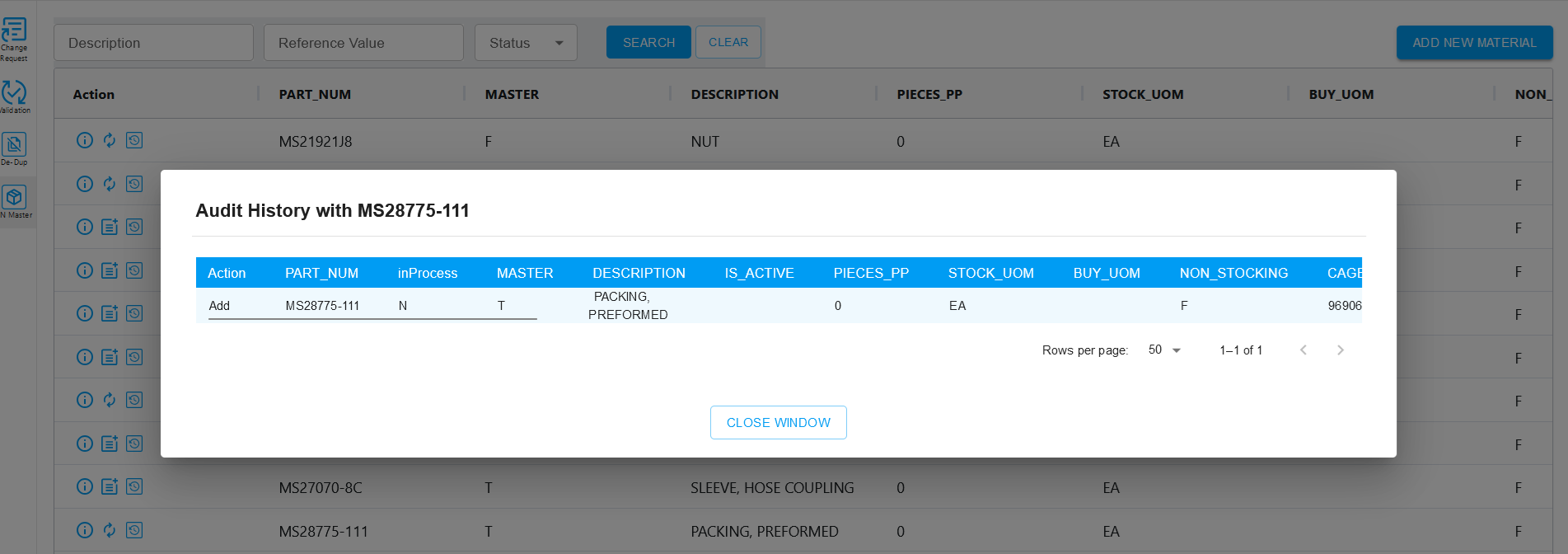This screenshot has height=554, width=1568.
Task: Click part number MS21921J8 in background table
Action: point(316,142)
